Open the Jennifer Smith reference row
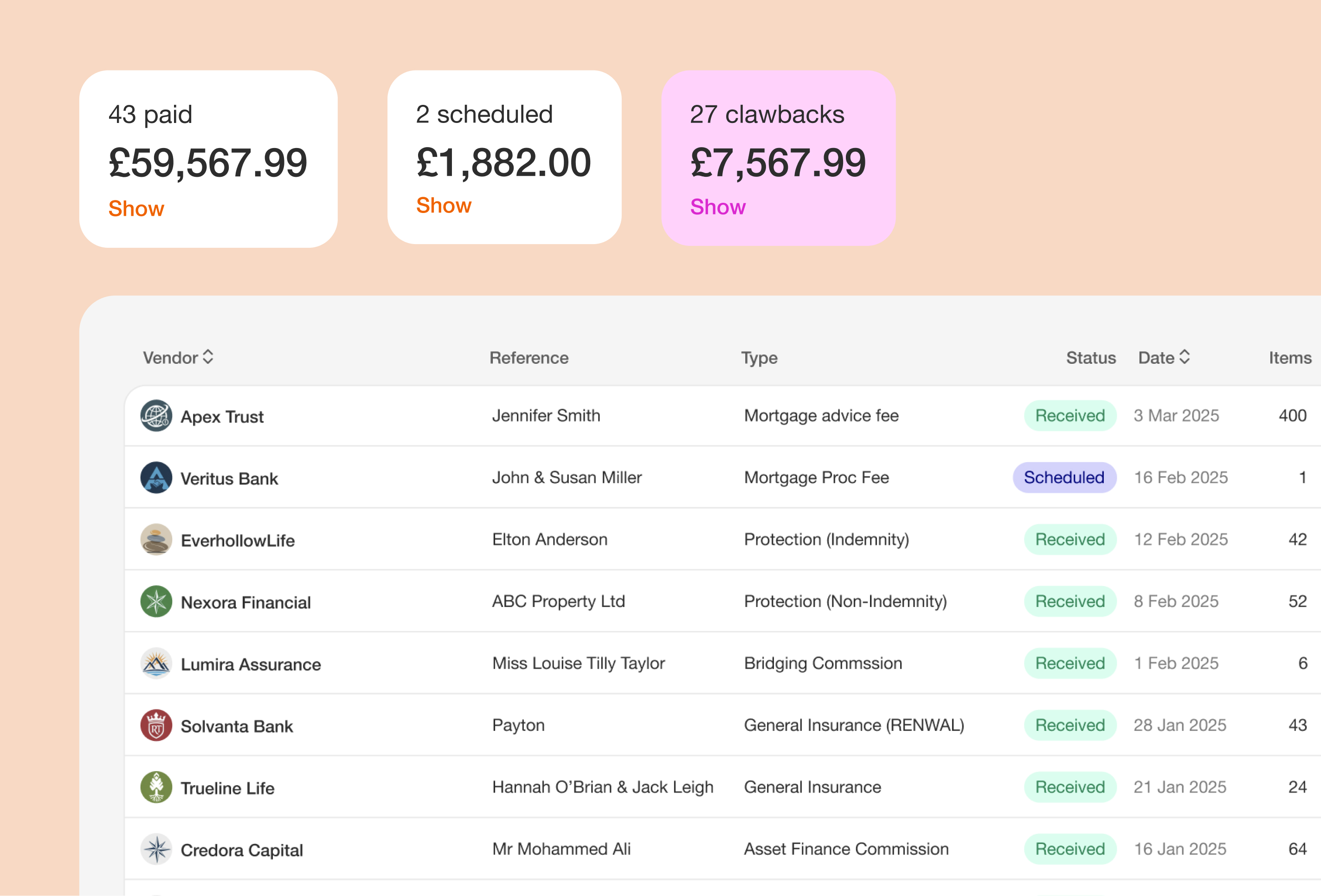 (x=546, y=416)
